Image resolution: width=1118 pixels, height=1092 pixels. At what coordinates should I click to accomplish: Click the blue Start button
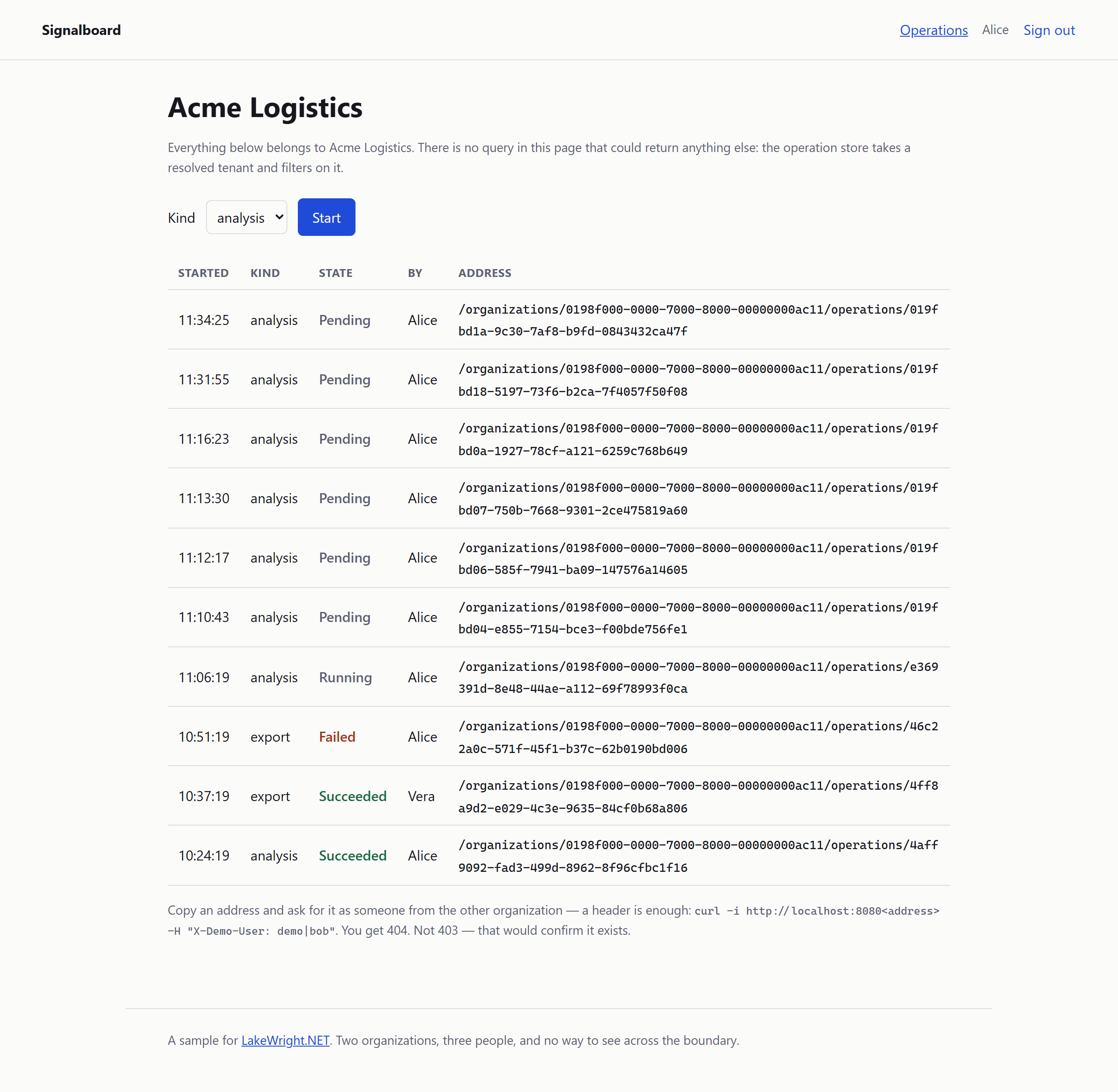(326, 218)
